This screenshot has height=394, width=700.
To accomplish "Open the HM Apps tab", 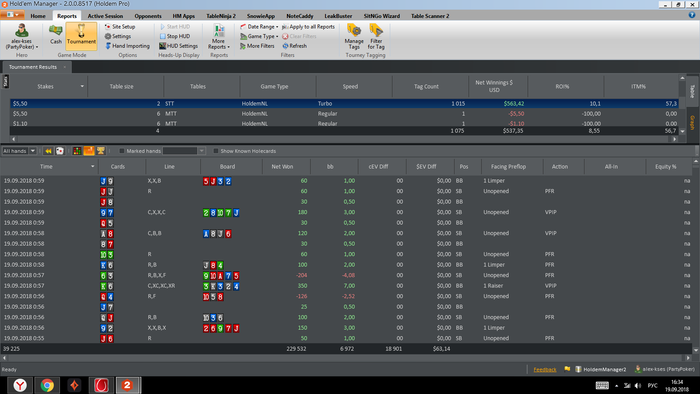I will [x=184, y=16].
